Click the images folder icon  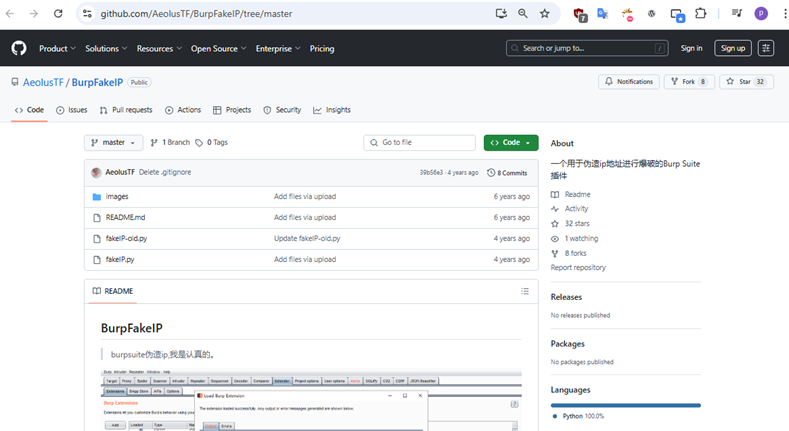coord(97,197)
